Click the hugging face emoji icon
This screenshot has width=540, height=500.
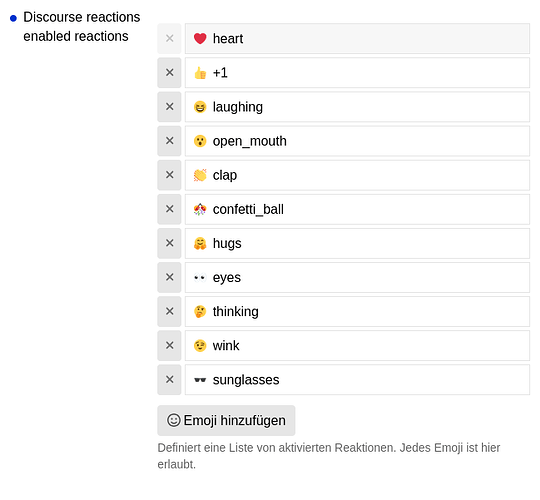[x=200, y=243]
